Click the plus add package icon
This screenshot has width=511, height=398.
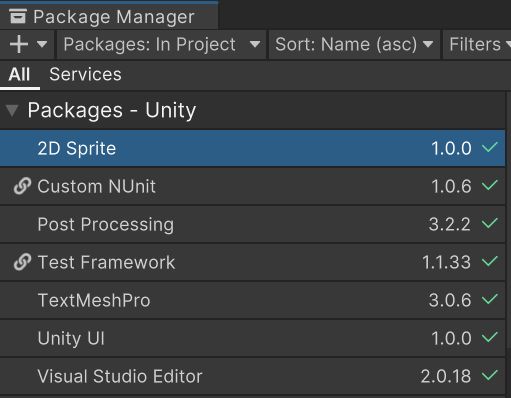click(19, 44)
